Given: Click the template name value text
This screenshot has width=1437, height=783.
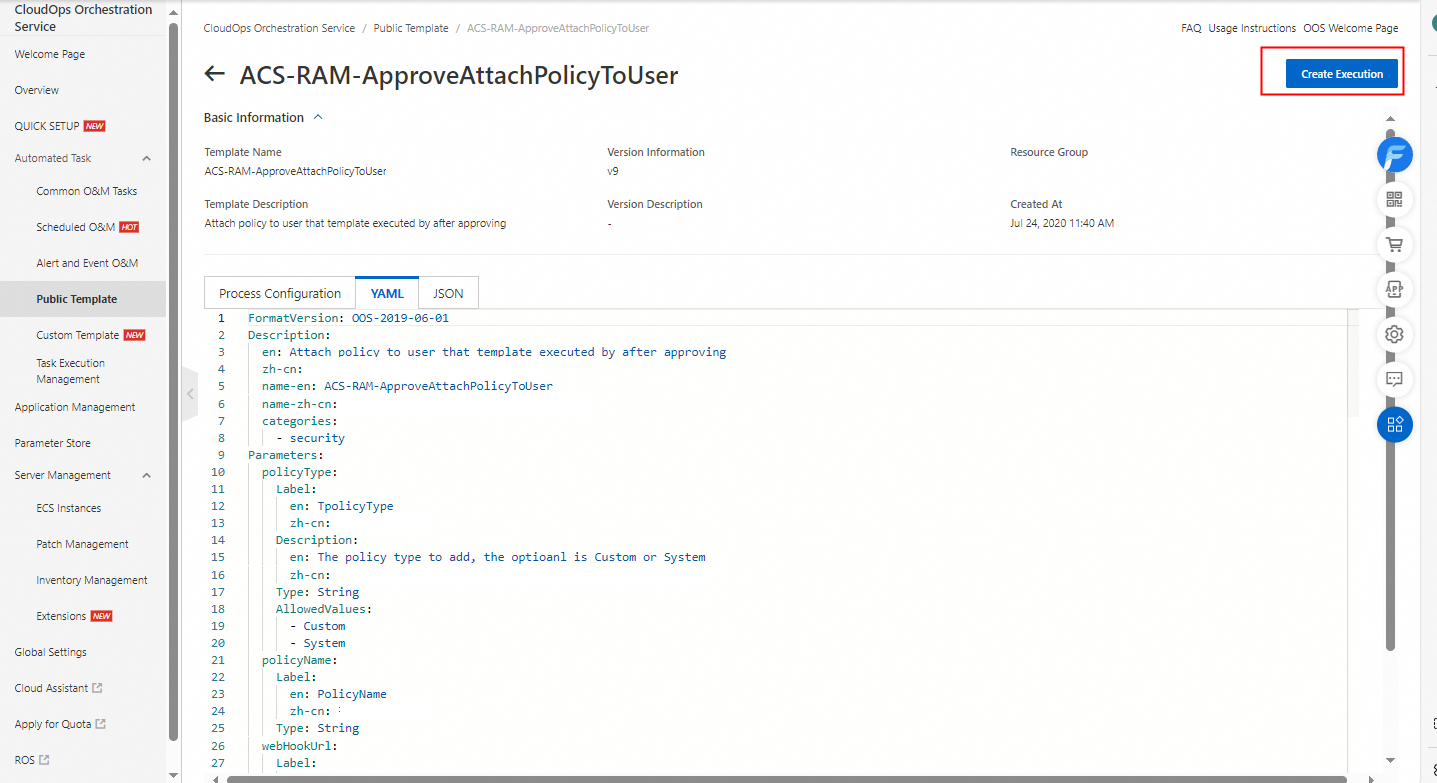Looking at the screenshot, I should point(295,171).
